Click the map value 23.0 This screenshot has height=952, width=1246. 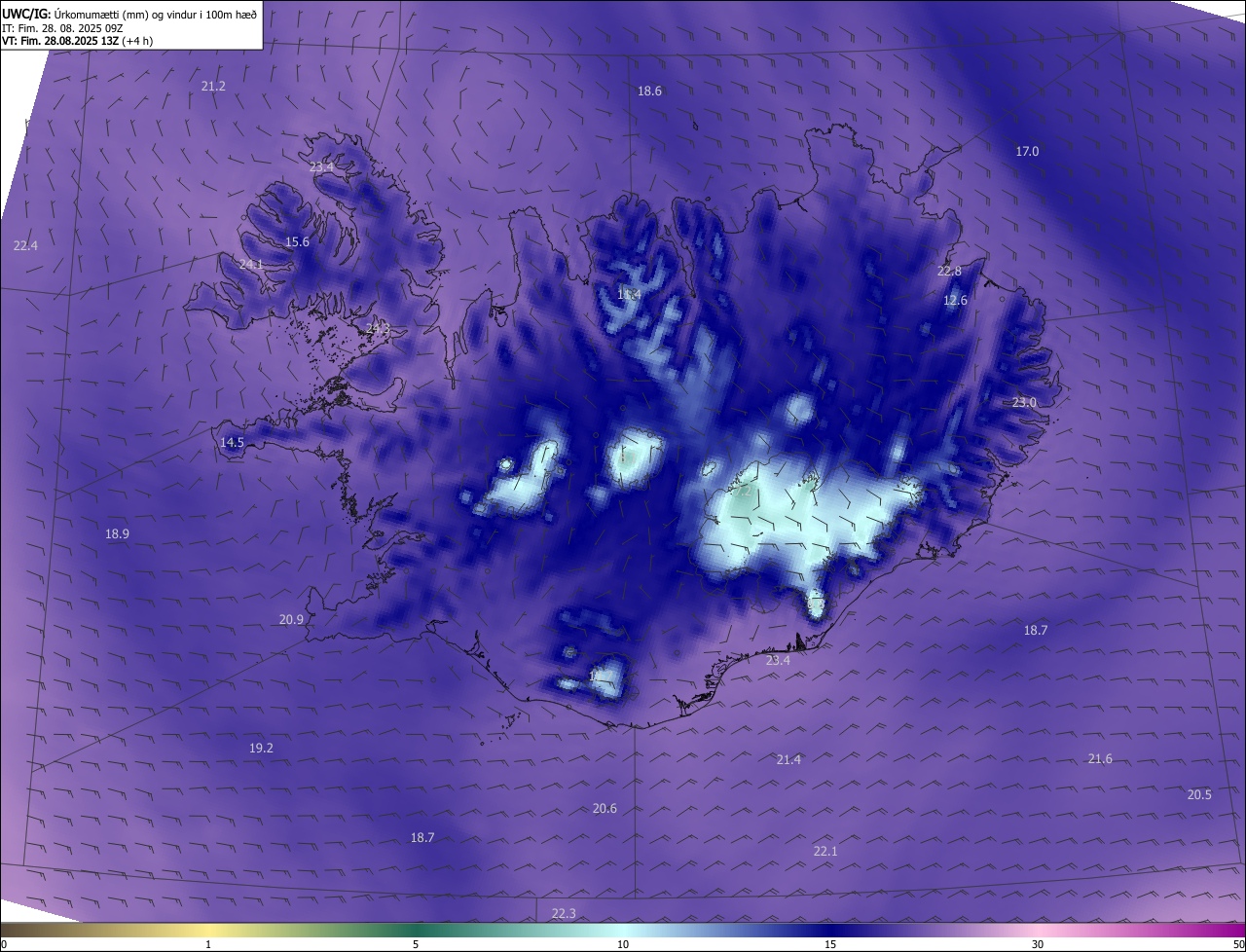tap(1024, 403)
